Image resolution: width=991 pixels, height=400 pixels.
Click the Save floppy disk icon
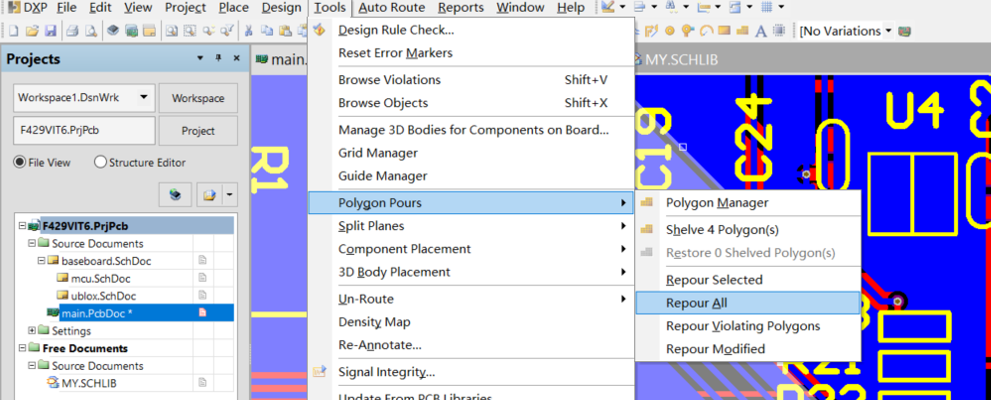coord(51,31)
